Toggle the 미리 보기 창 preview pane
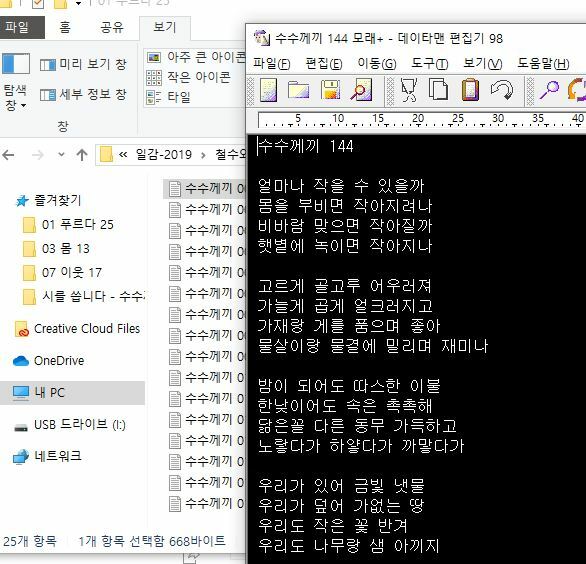586x564 pixels. (83, 64)
